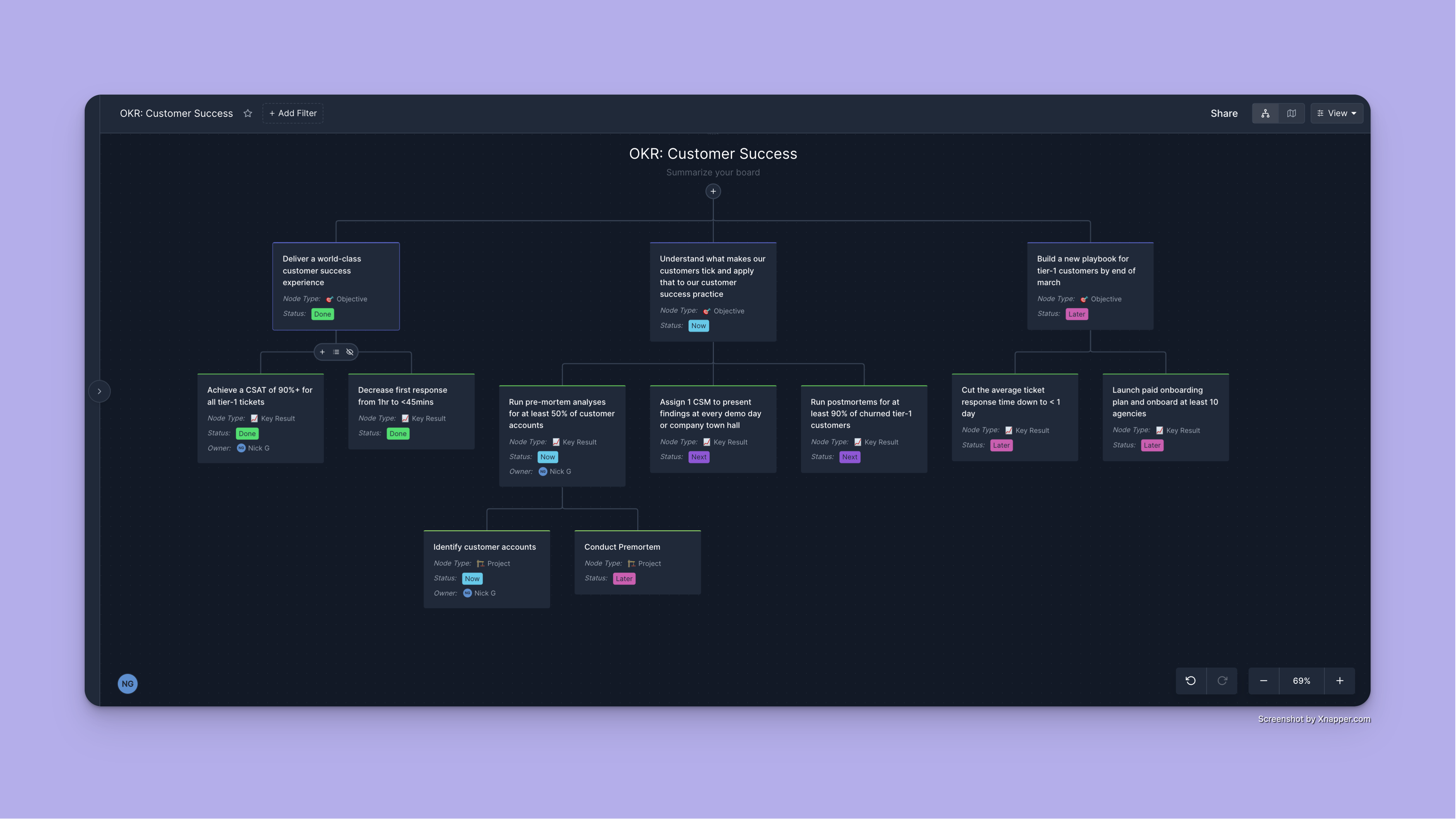Click Nick G owner on Achieve a CSAT node
The image size is (1456, 819).
253,448
